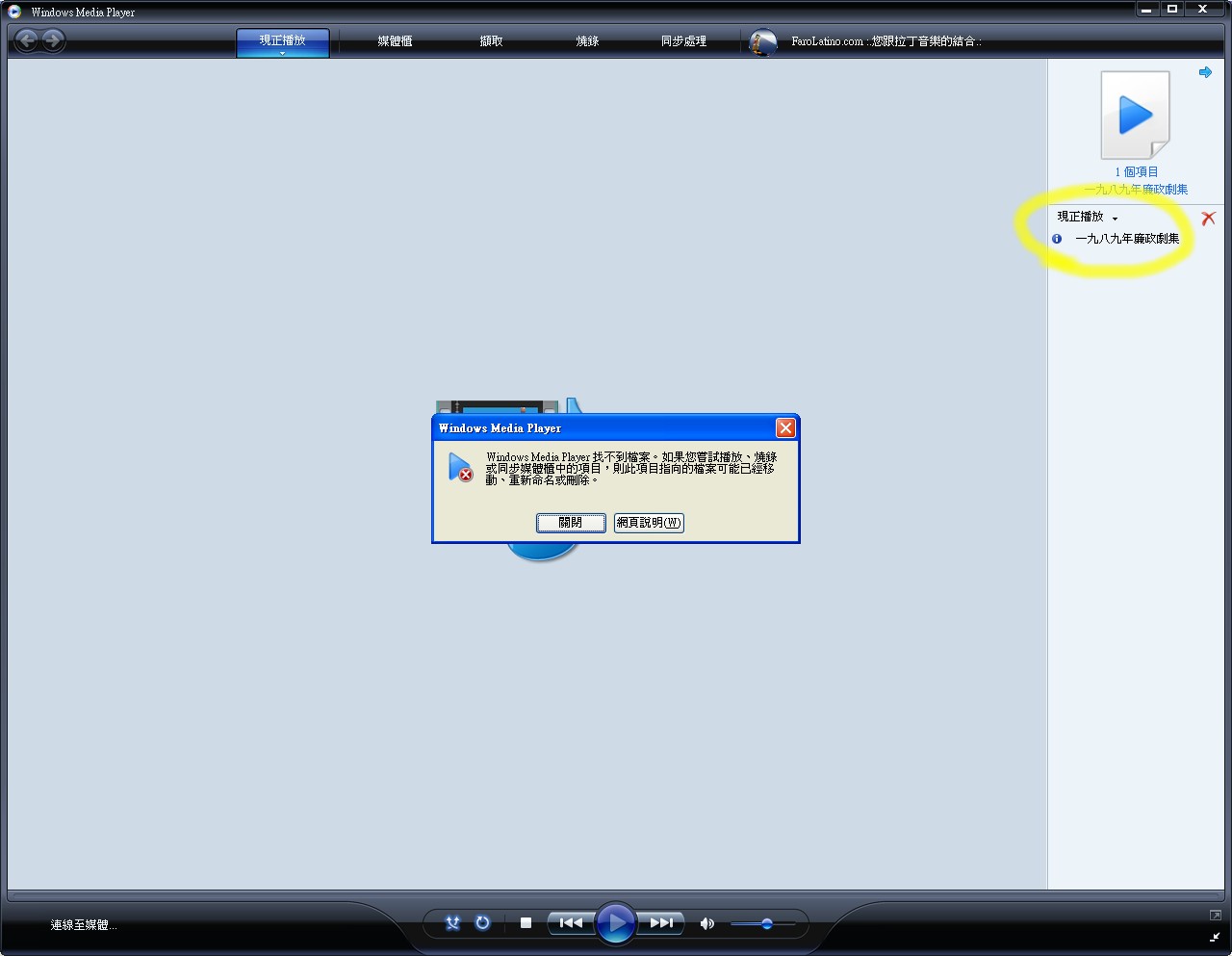The height and width of the screenshot is (956, 1232).
Task: Skip to next track
Action: point(661,923)
